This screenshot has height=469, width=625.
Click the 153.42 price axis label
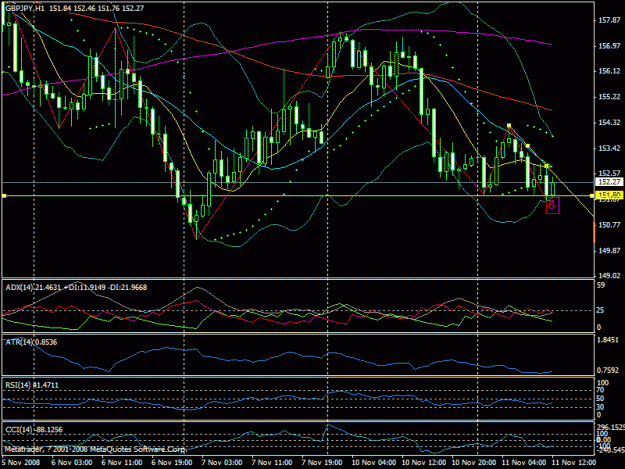(609, 149)
